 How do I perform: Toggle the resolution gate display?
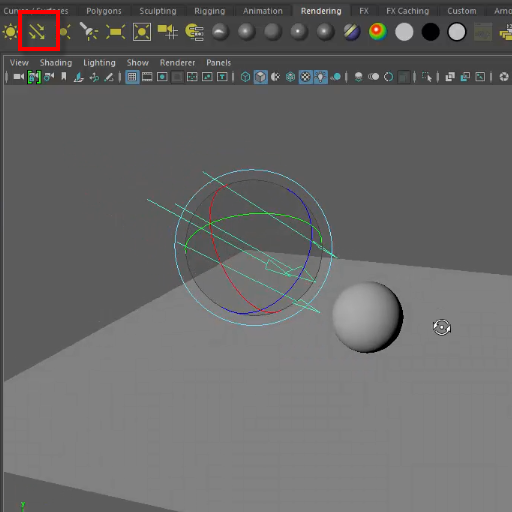[x=162, y=77]
